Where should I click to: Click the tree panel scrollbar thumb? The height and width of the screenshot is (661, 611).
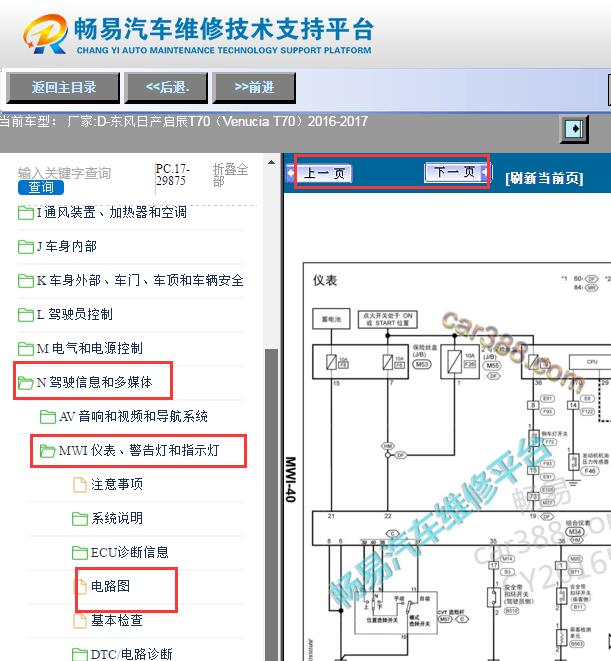click(272, 505)
